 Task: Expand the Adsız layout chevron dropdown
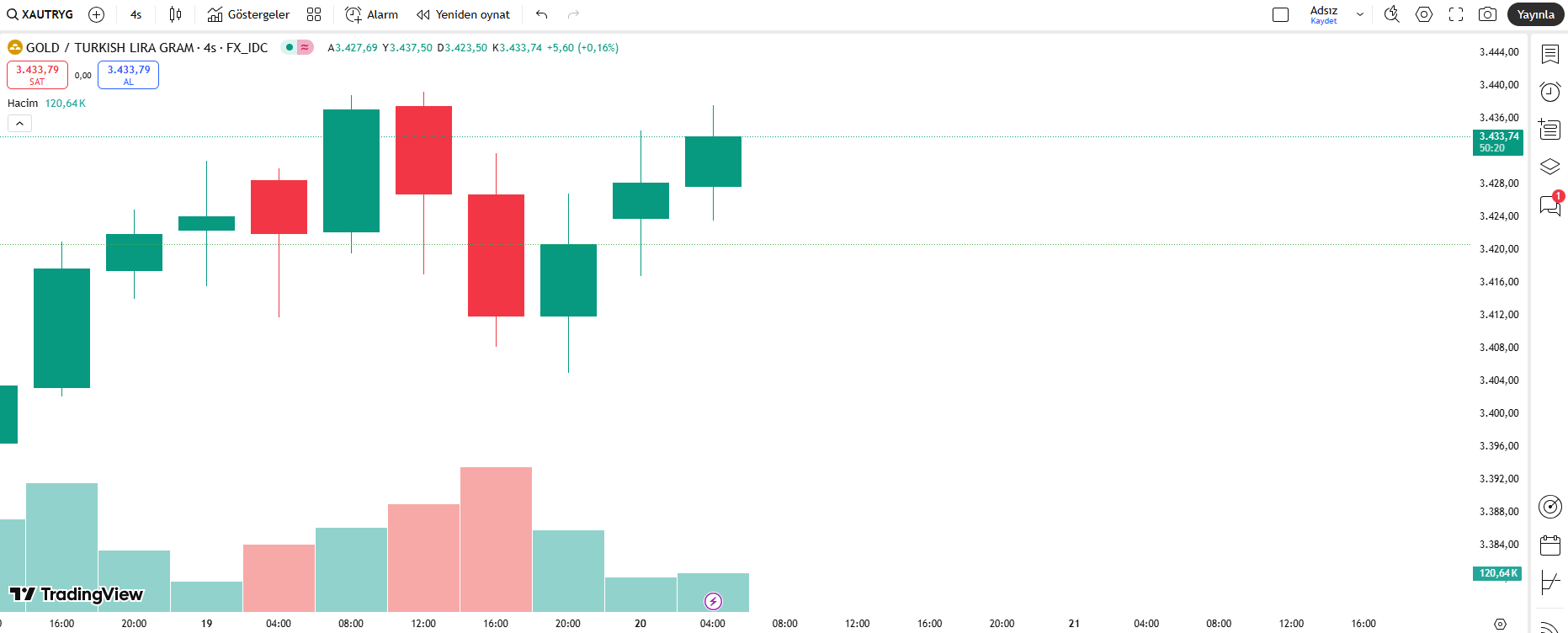tap(1359, 14)
